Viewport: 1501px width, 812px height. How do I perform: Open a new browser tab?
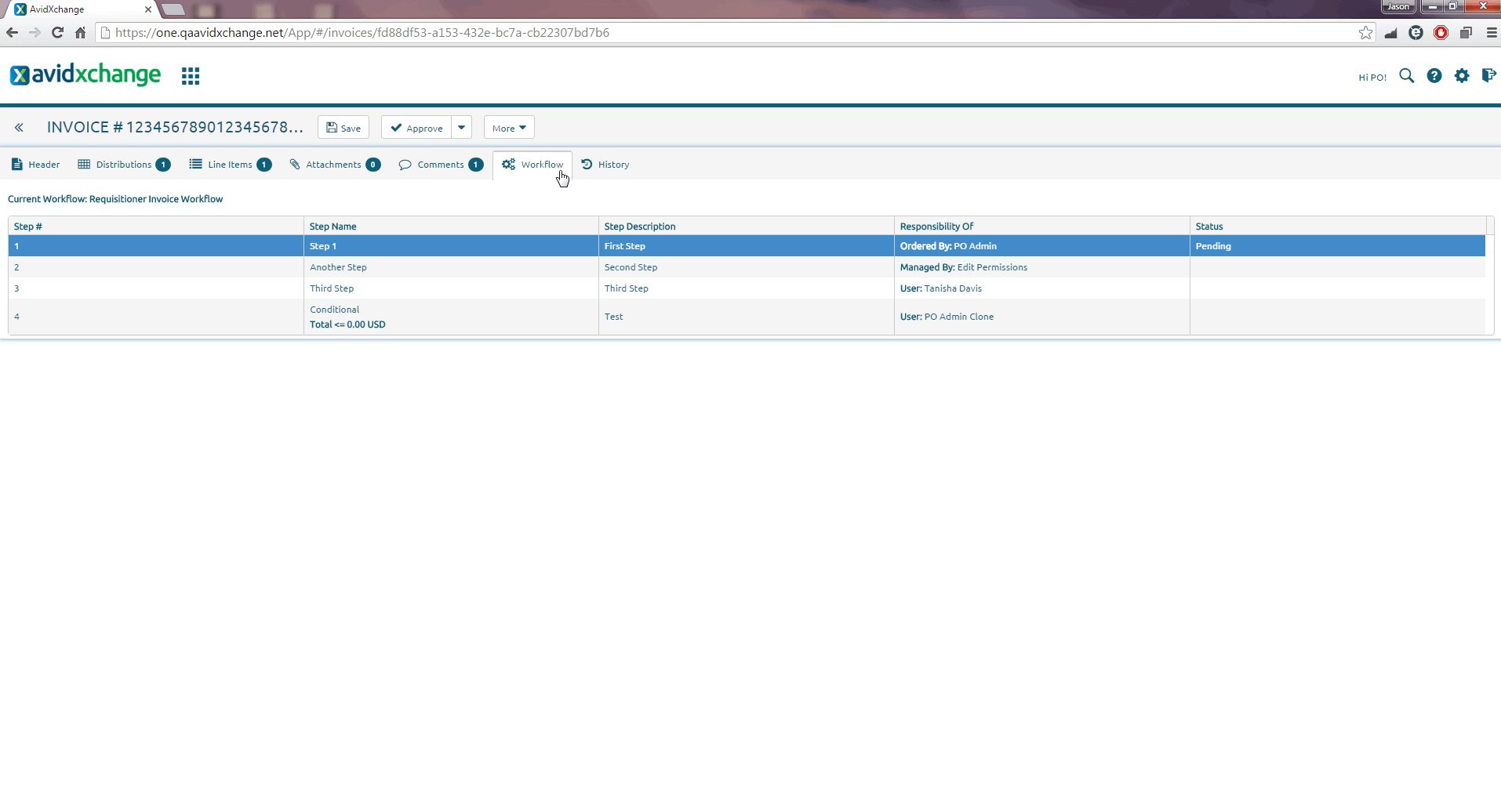173,9
